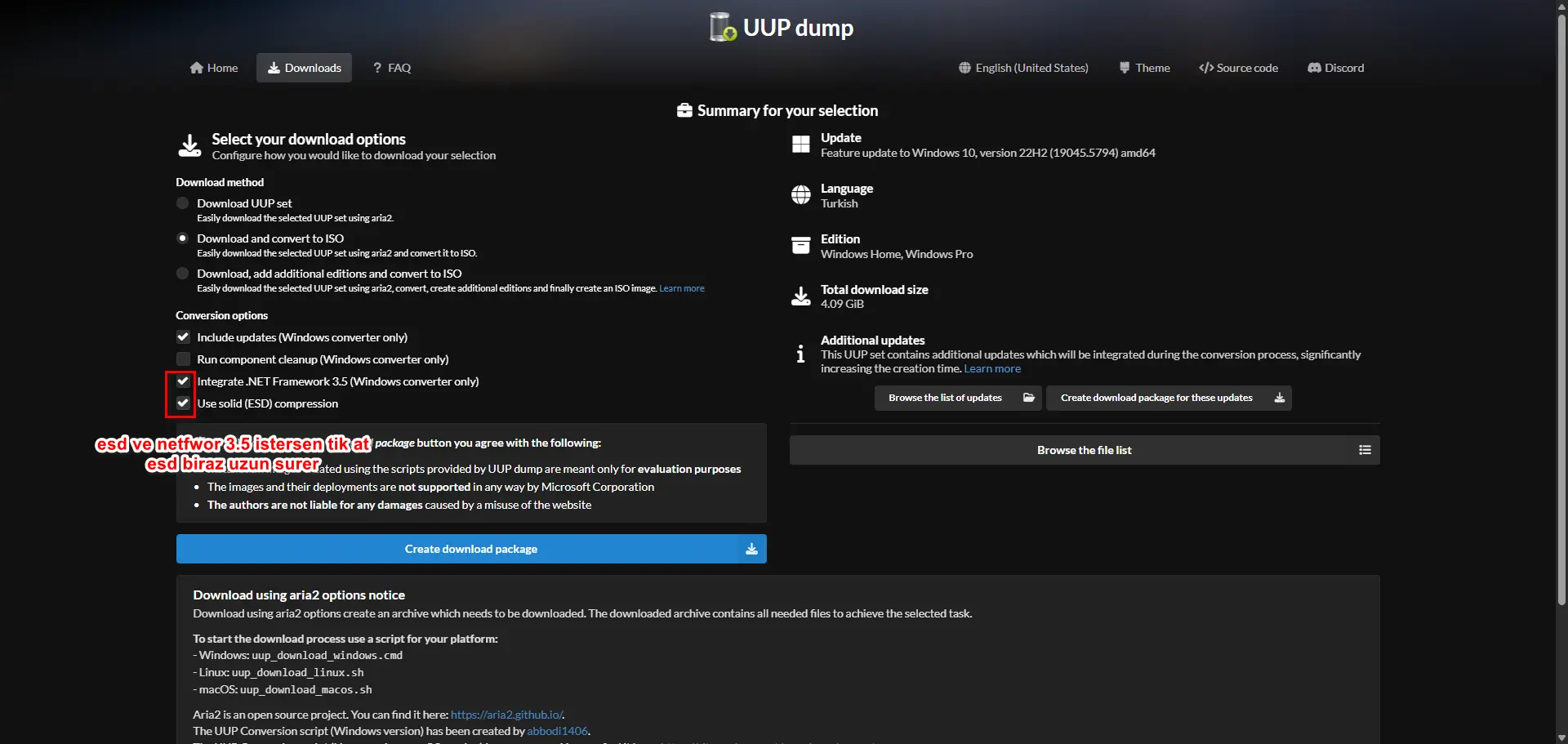The image size is (1568, 744).
Task: Open Learn more link in Additional updates
Action: [x=992, y=368]
